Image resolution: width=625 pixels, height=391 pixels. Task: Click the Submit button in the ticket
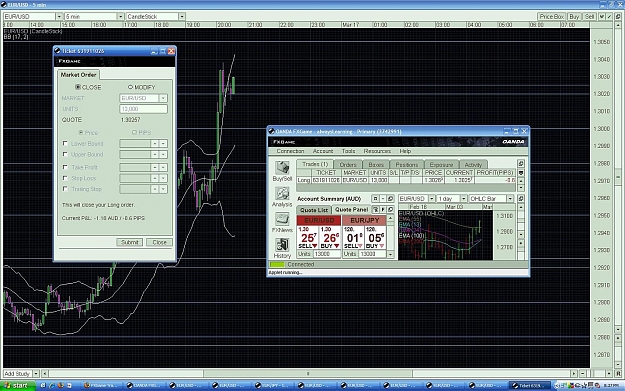130,242
